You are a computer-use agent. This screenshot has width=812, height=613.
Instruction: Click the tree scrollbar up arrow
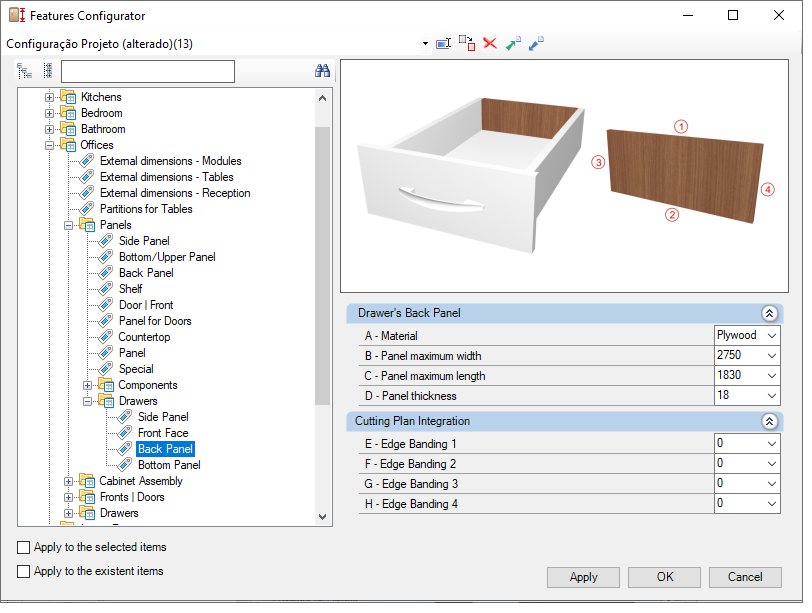(323, 98)
